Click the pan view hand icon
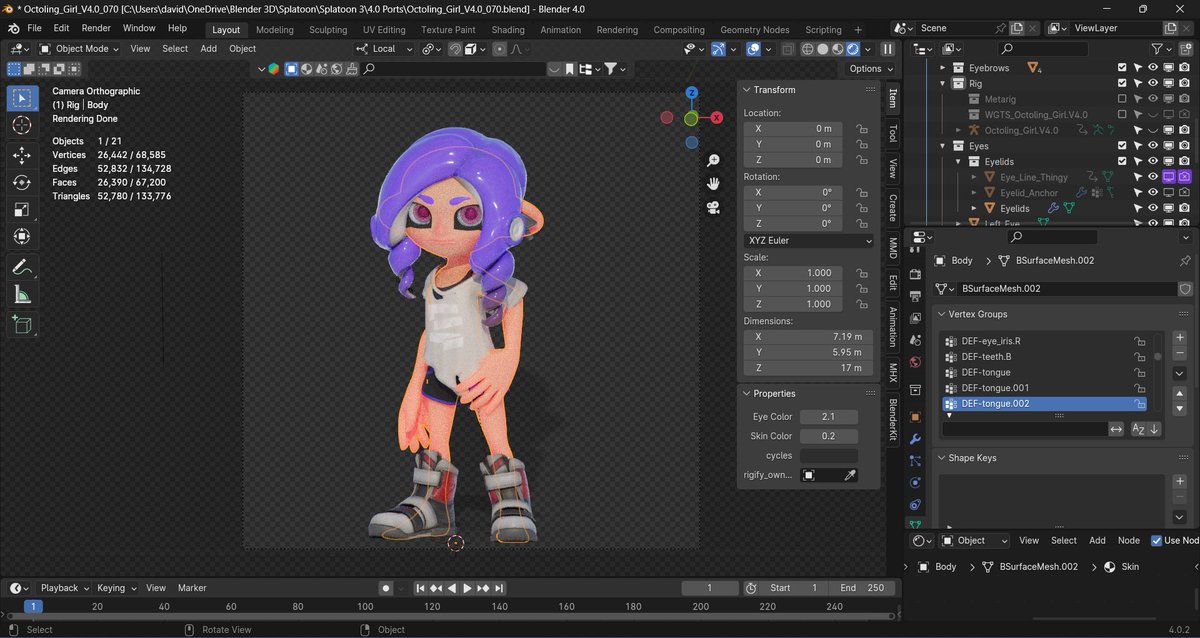Screen dimensions: 1200x638 (713, 183)
